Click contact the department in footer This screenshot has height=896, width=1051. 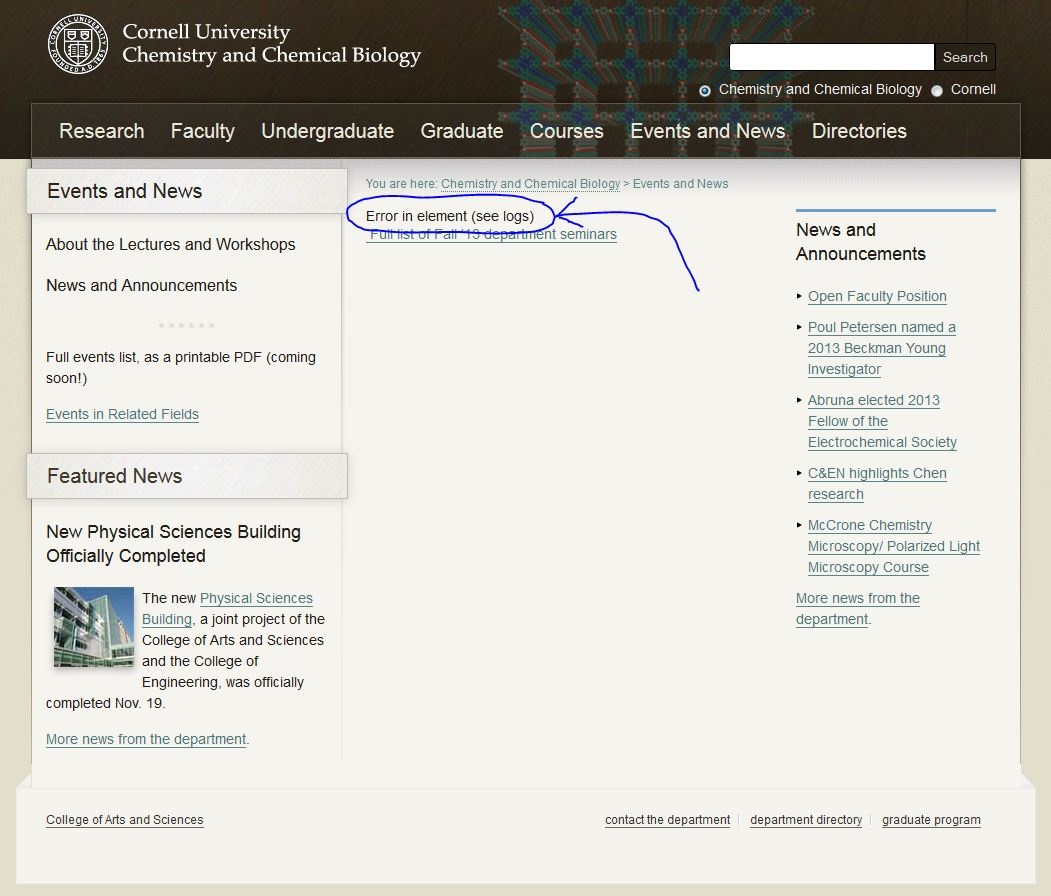point(668,820)
